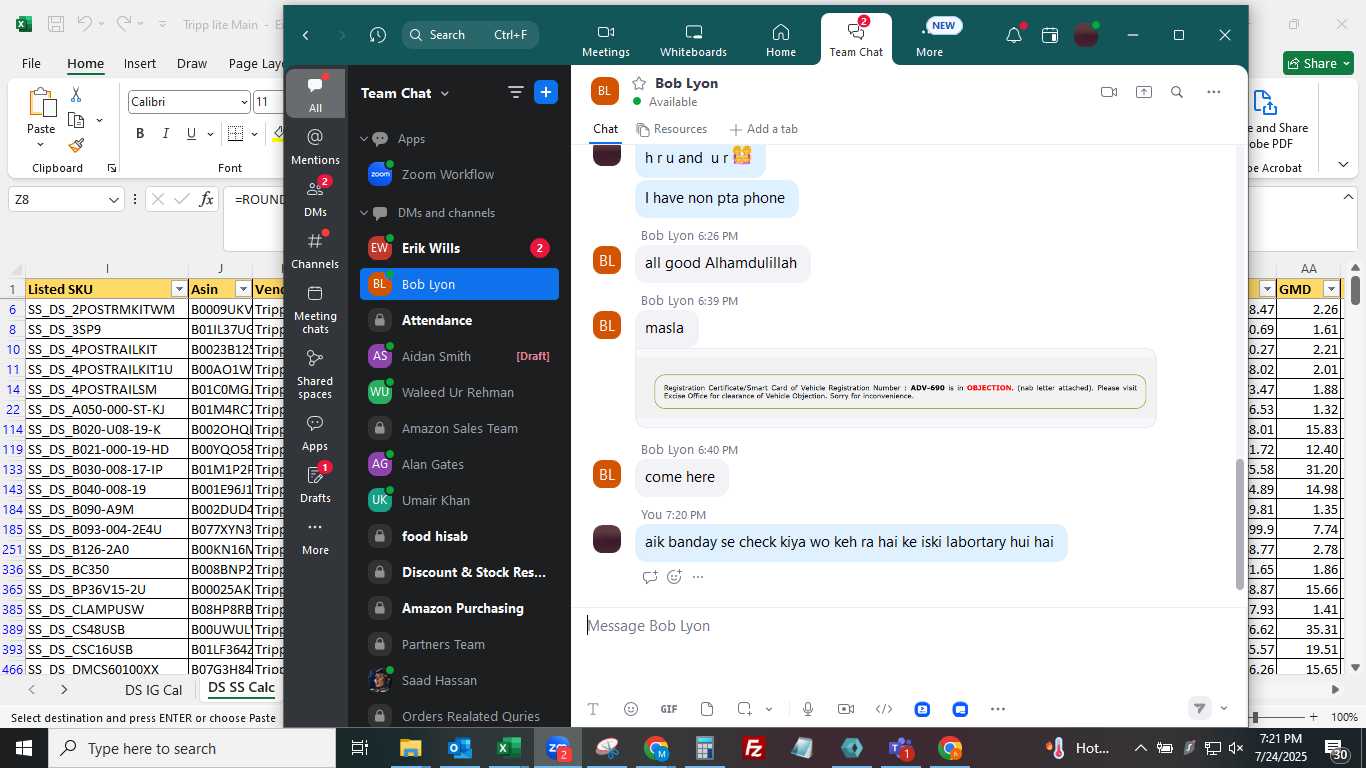Open Channels in Zoom sidebar
1366x768 pixels.
[315, 250]
